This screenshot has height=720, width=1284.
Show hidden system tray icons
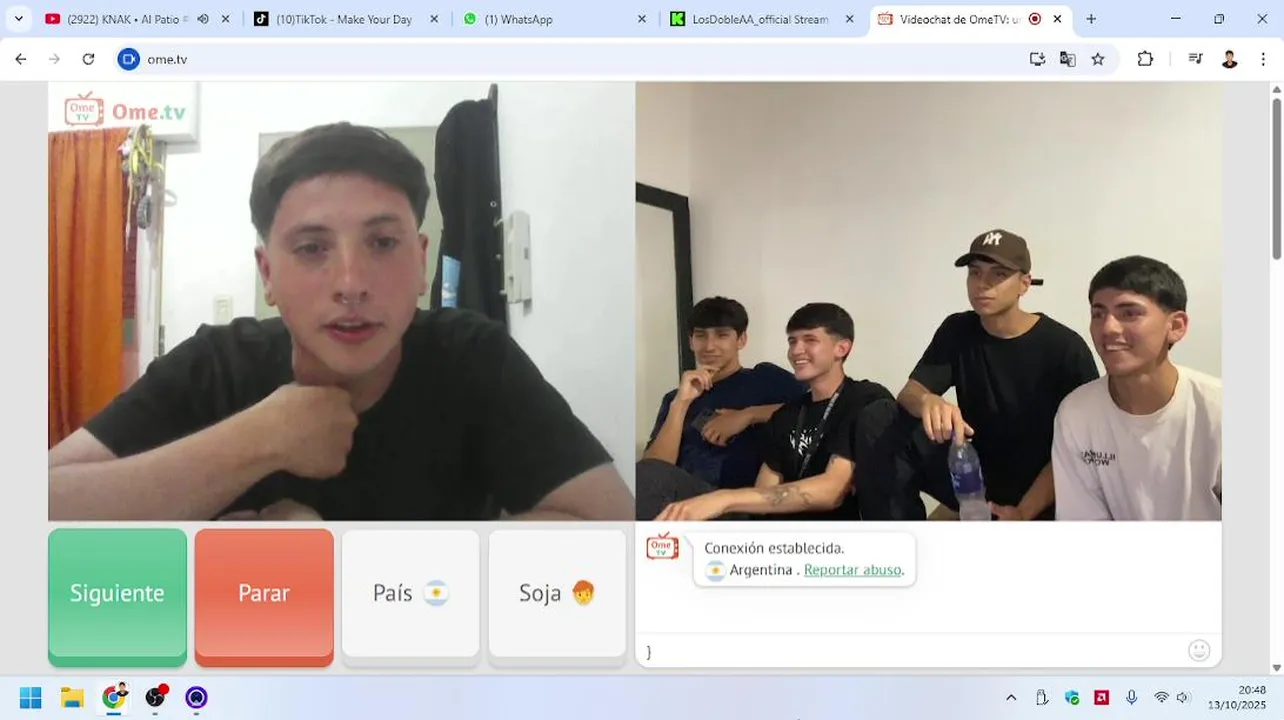(x=1011, y=697)
